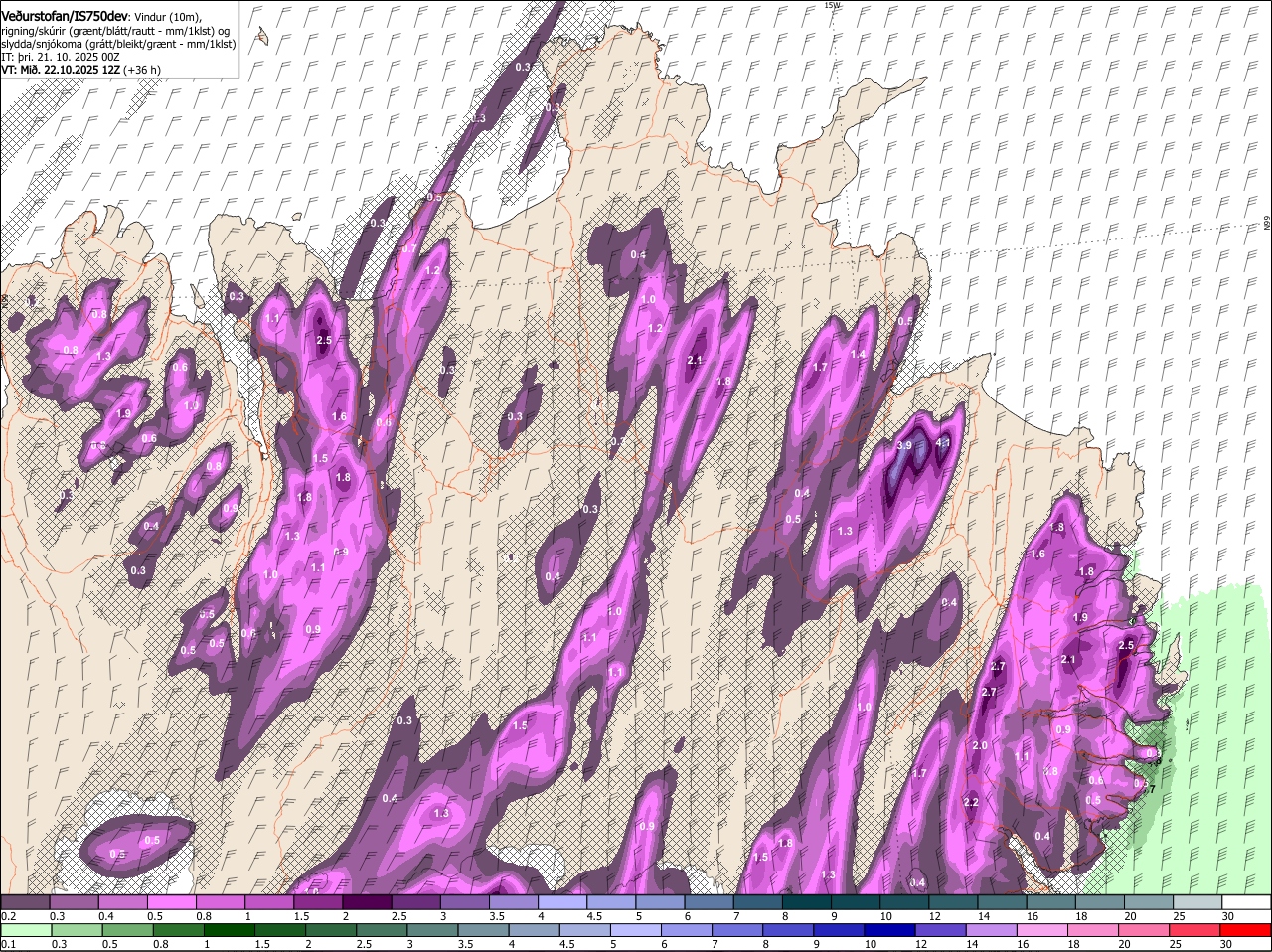Click the light pink 16–18 rain legend swatch
1272x952 pixels.
coord(1043,930)
